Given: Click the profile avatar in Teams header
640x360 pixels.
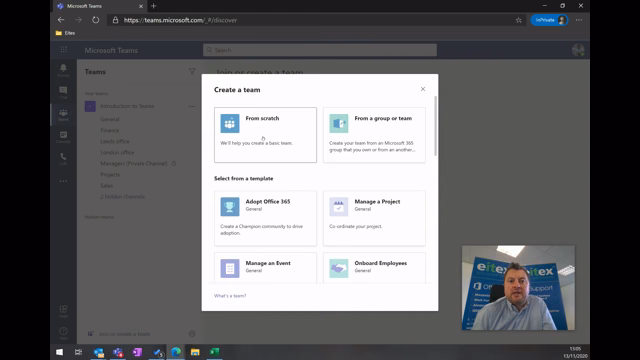Looking at the screenshot, I should [578, 50].
